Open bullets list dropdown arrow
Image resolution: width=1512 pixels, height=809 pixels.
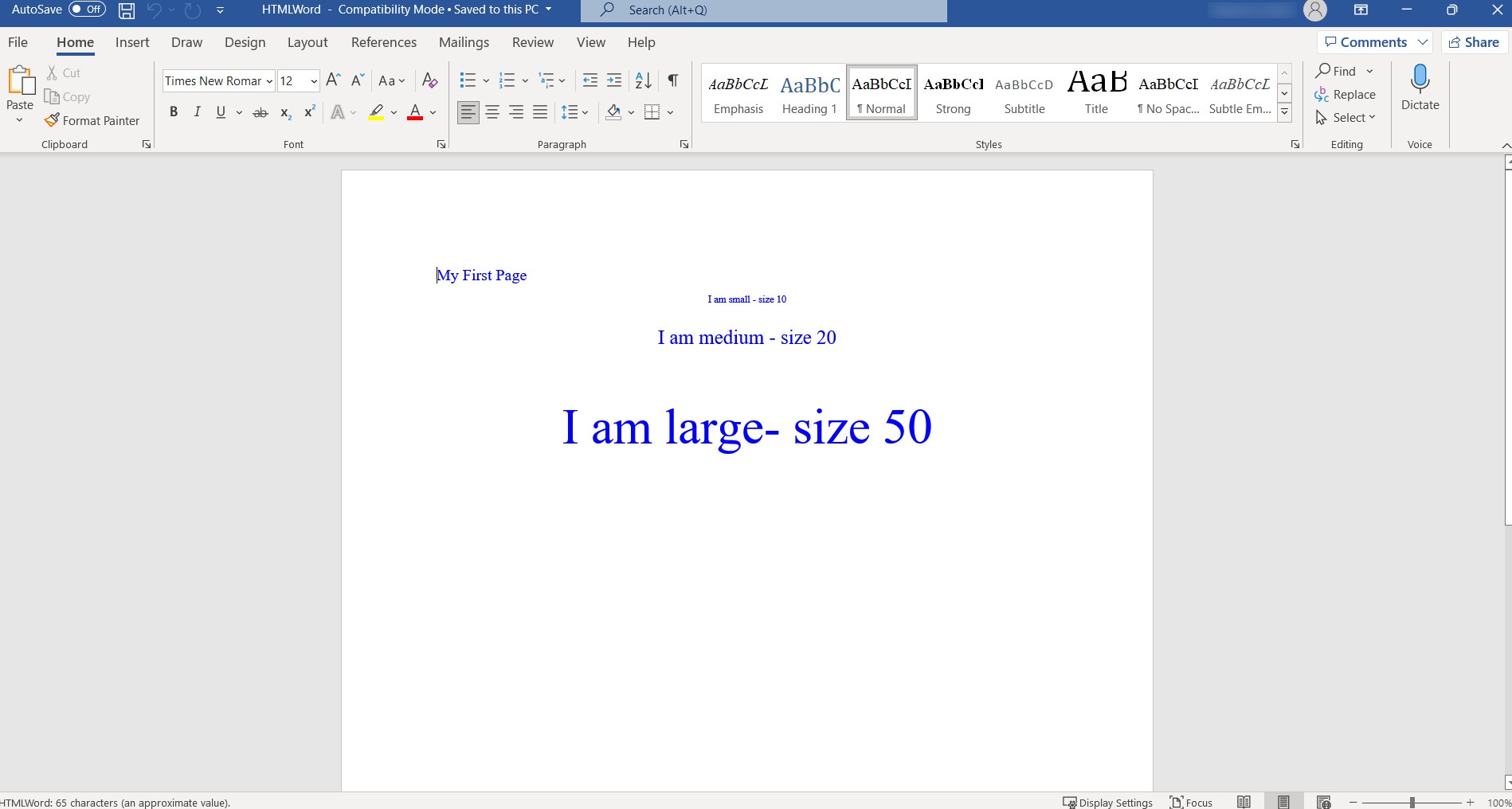pyautogui.click(x=486, y=80)
